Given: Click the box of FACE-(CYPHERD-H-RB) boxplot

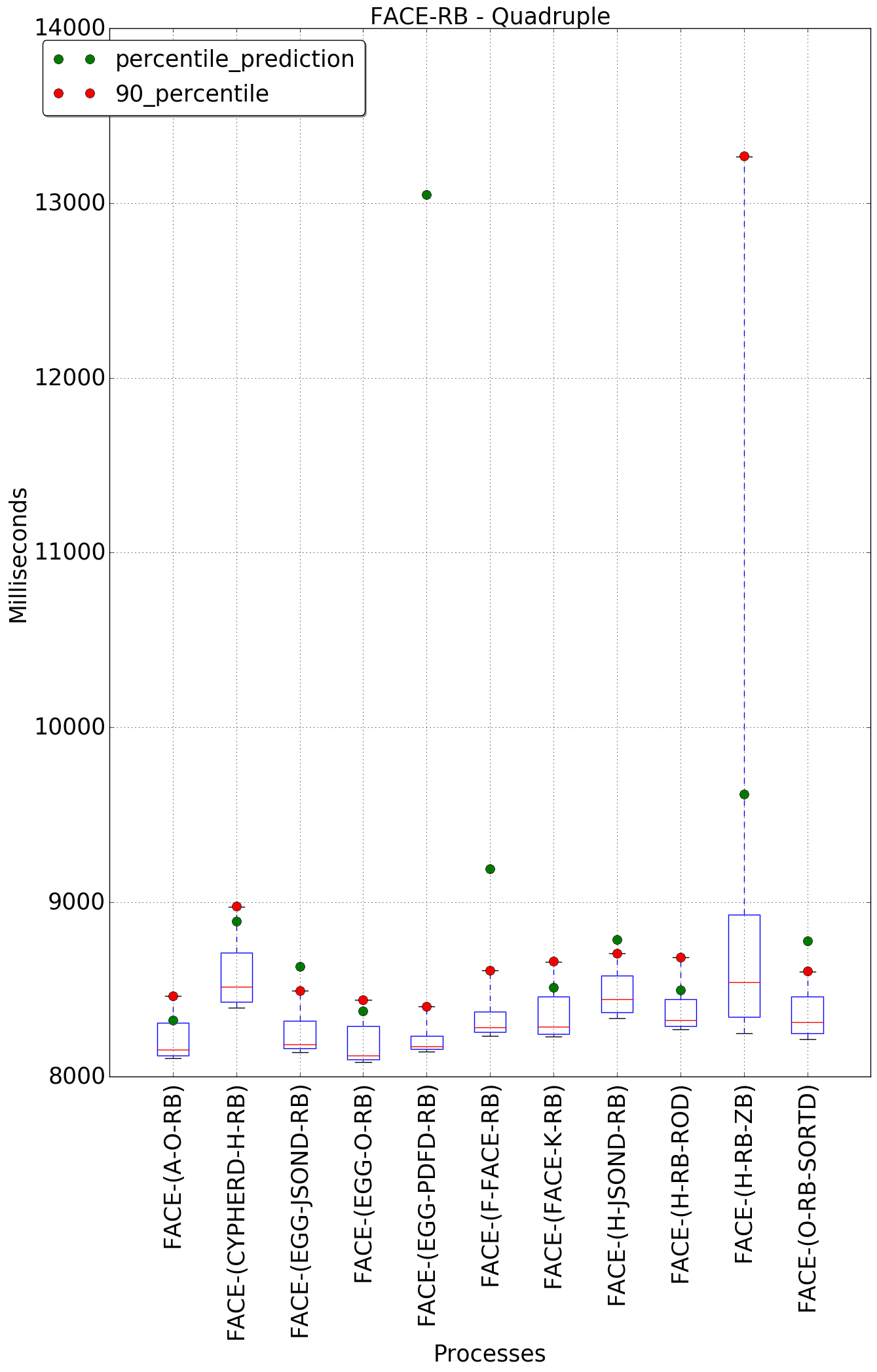Looking at the screenshot, I should (x=236, y=977).
